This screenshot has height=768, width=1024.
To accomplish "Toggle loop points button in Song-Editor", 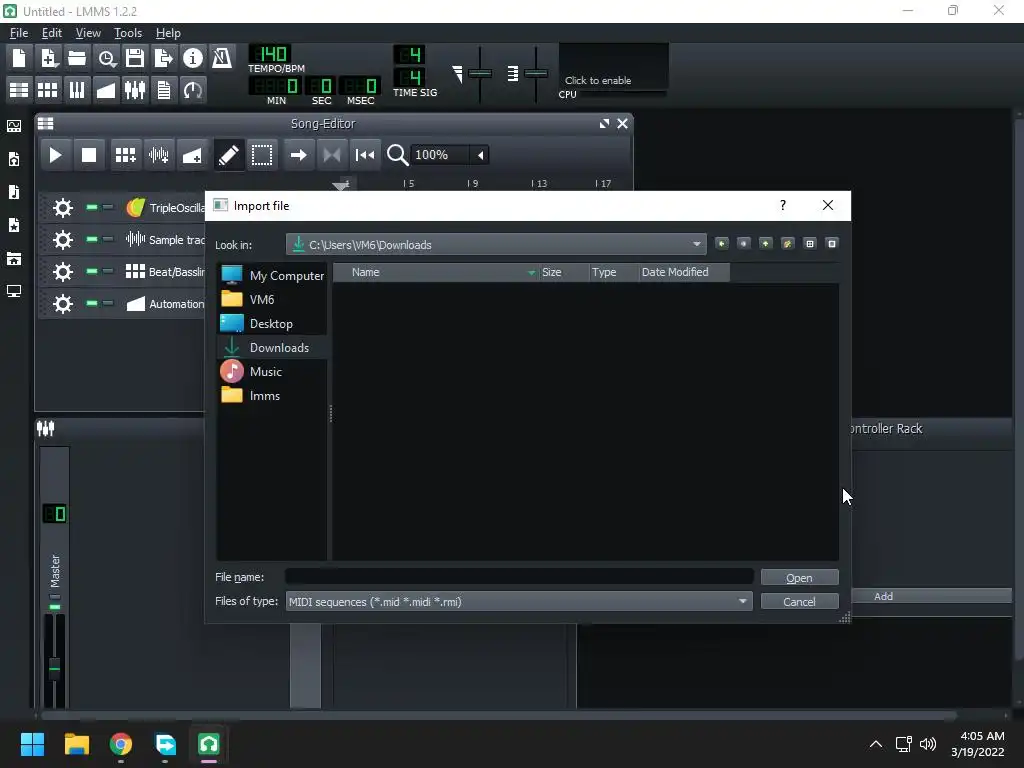I will (332, 155).
